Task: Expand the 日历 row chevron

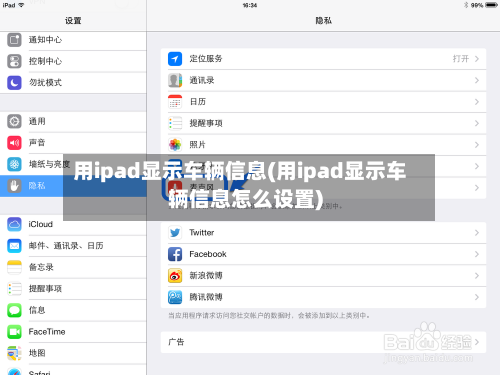Action: pos(477,102)
